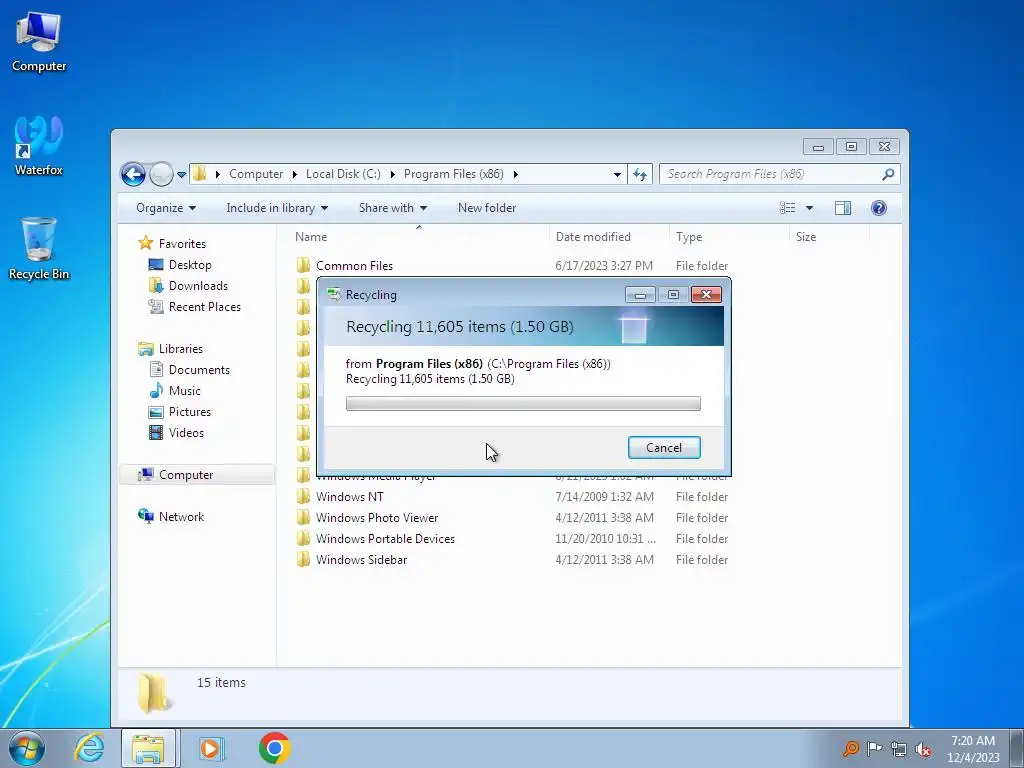The width and height of the screenshot is (1024, 768).
Task: Expand the arrow after Computer breadcrumb
Action: click(x=295, y=174)
